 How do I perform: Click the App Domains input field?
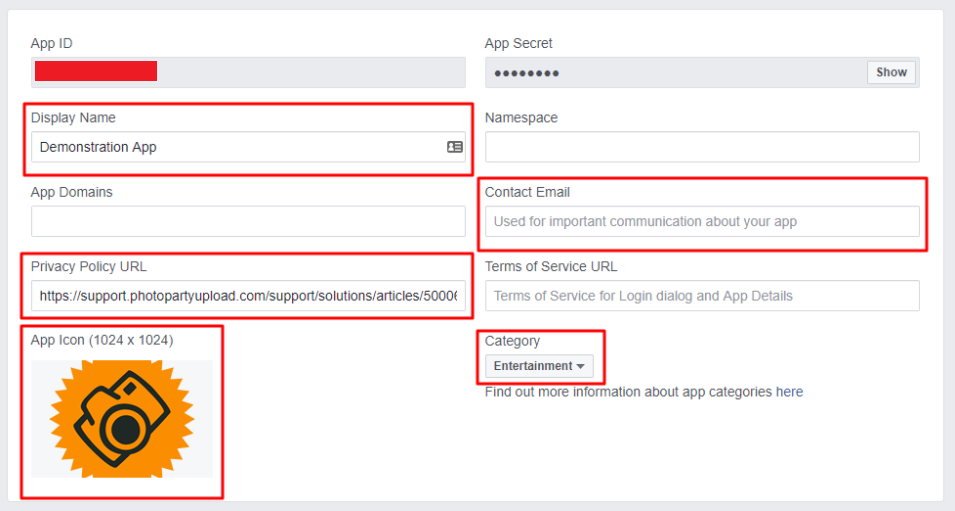click(248, 221)
